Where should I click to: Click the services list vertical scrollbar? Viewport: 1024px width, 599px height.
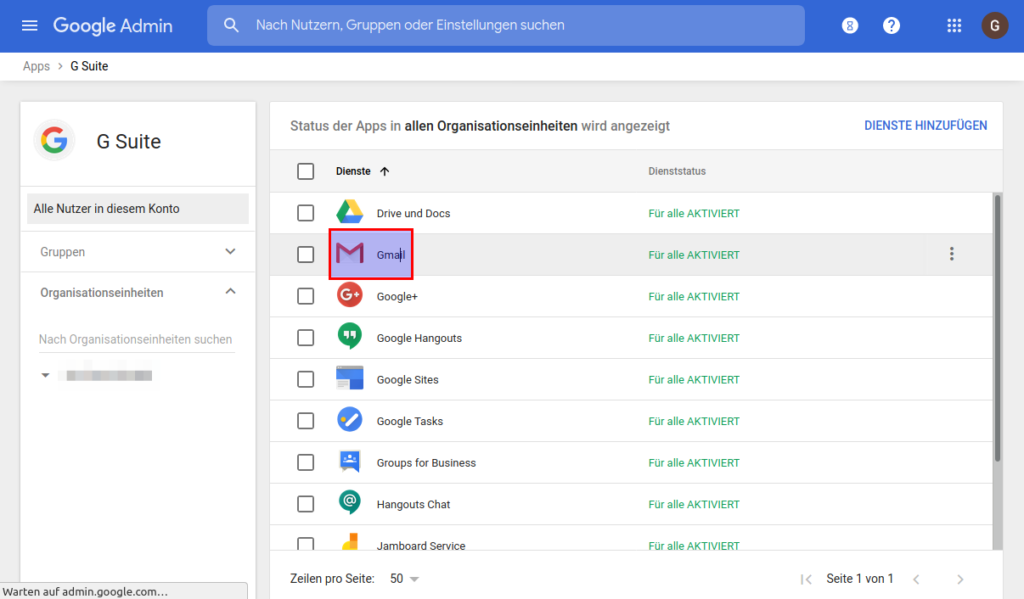coord(997,327)
